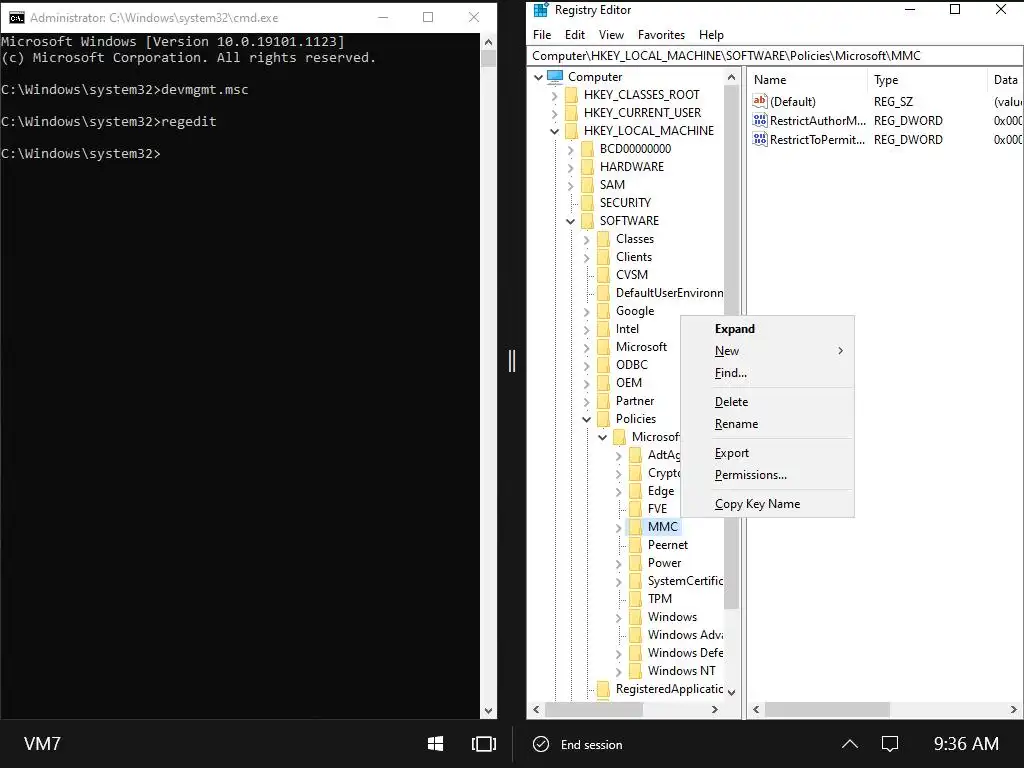This screenshot has width=1024, height=768.
Task: Click tree pane horizontal scroll right arrow
Action: [x=714, y=709]
